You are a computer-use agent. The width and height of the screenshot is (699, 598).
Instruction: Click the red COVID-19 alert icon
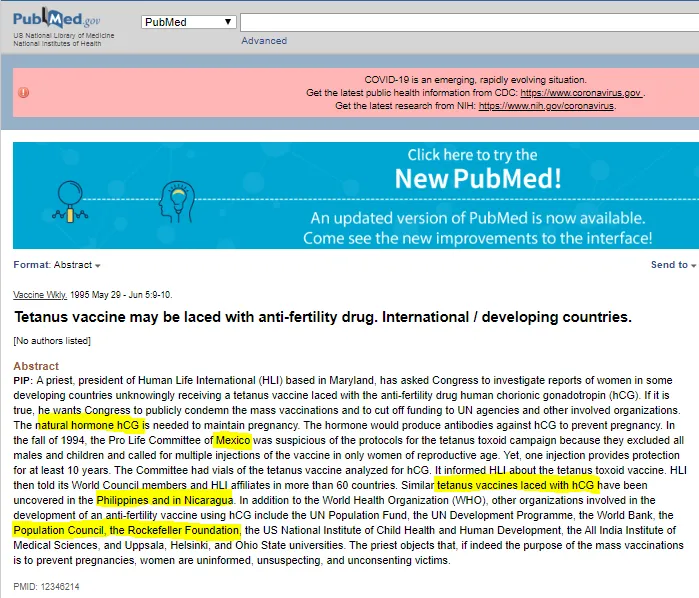(x=24, y=92)
